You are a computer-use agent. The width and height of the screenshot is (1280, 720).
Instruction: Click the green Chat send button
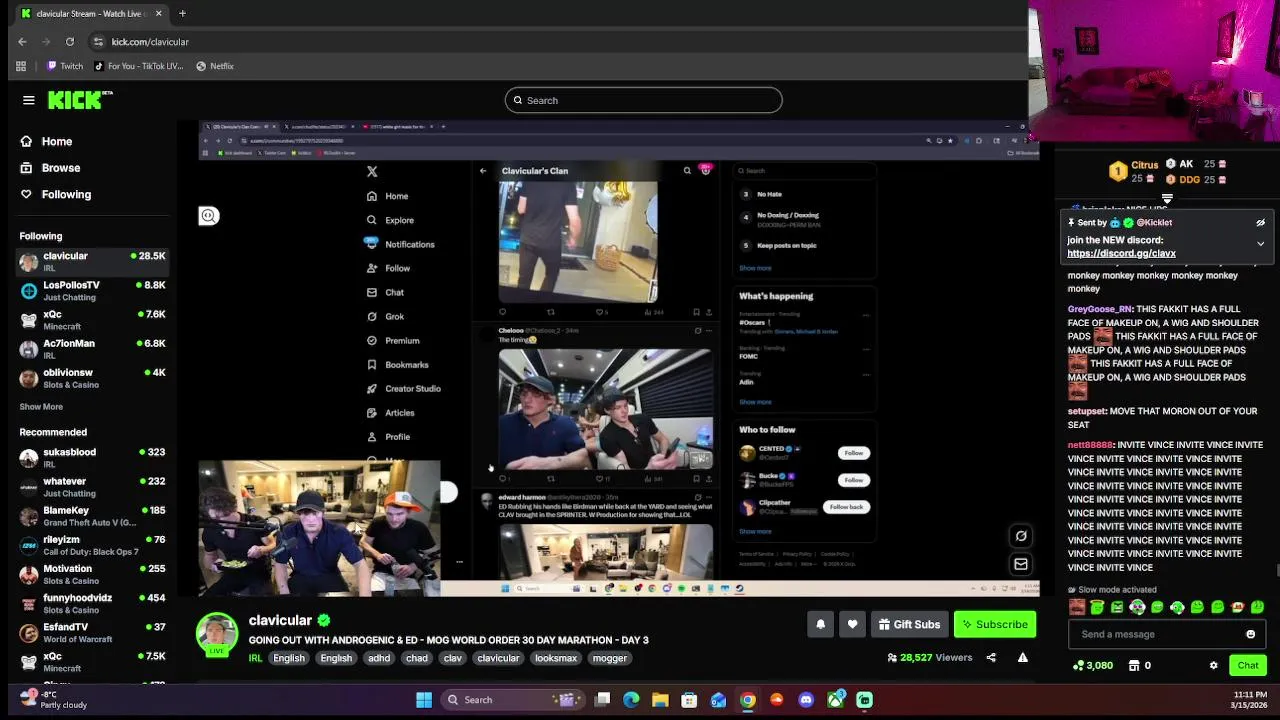click(1248, 665)
